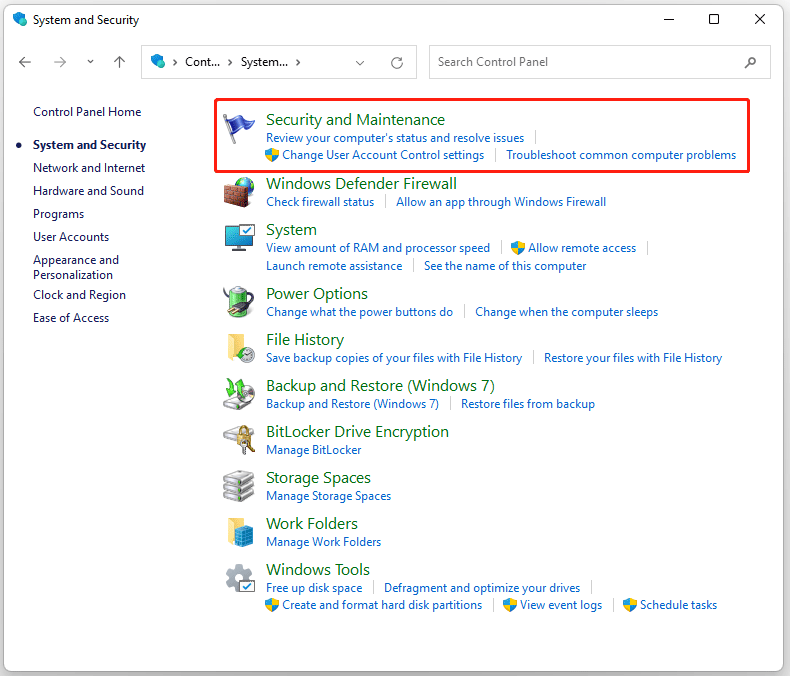Click the Backup and Restore drive icon
Image resolution: width=790 pixels, height=676 pixels.
pos(239,393)
